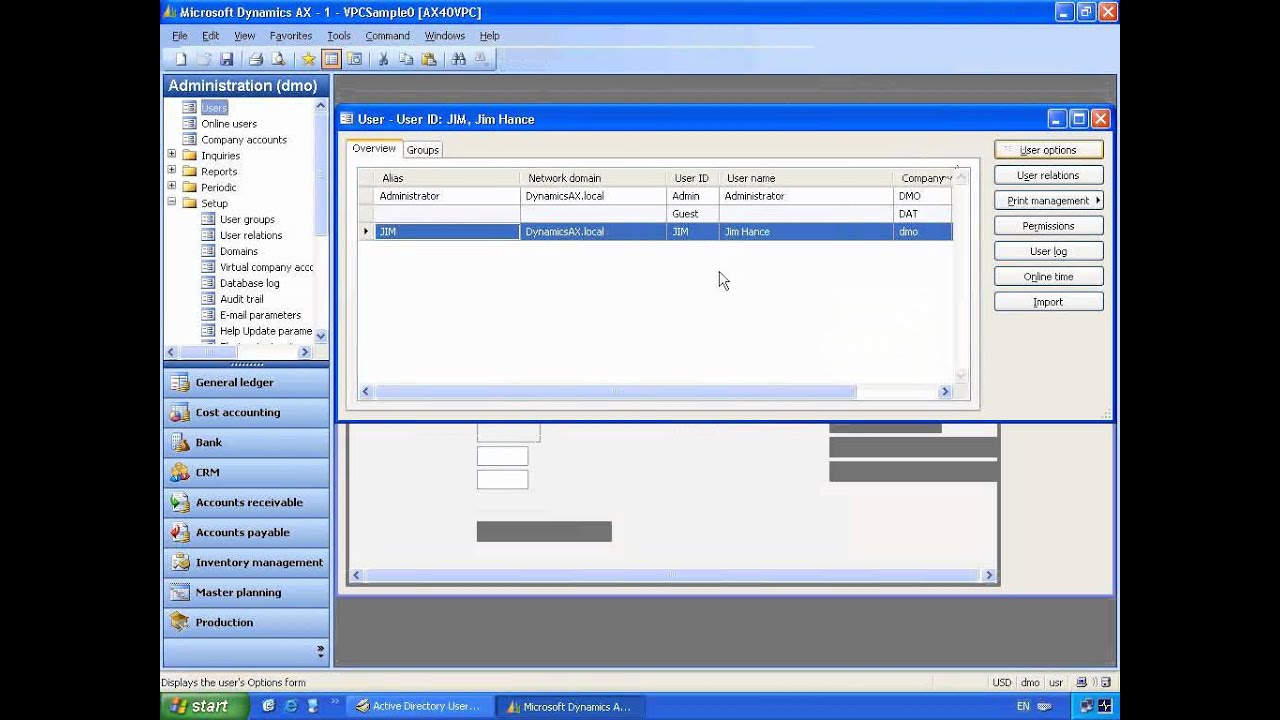The image size is (1280, 720).
Task: Open Database log in Setup tree
Action: point(249,283)
